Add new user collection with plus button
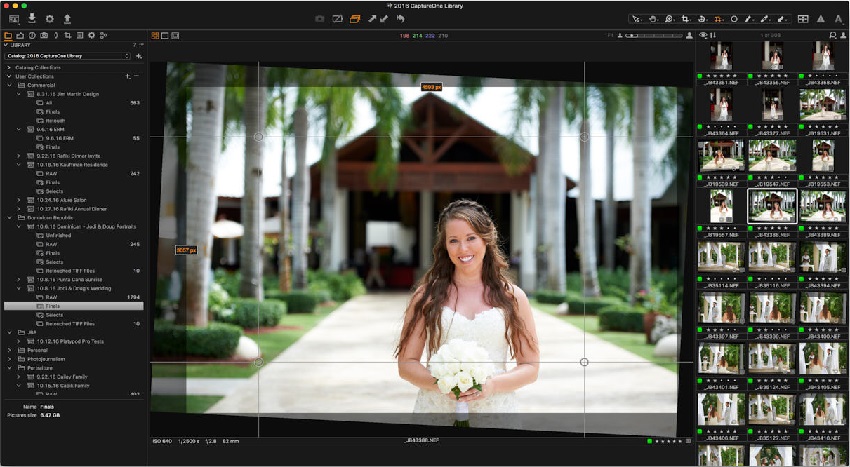The width and height of the screenshot is (850, 467). click(x=128, y=76)
